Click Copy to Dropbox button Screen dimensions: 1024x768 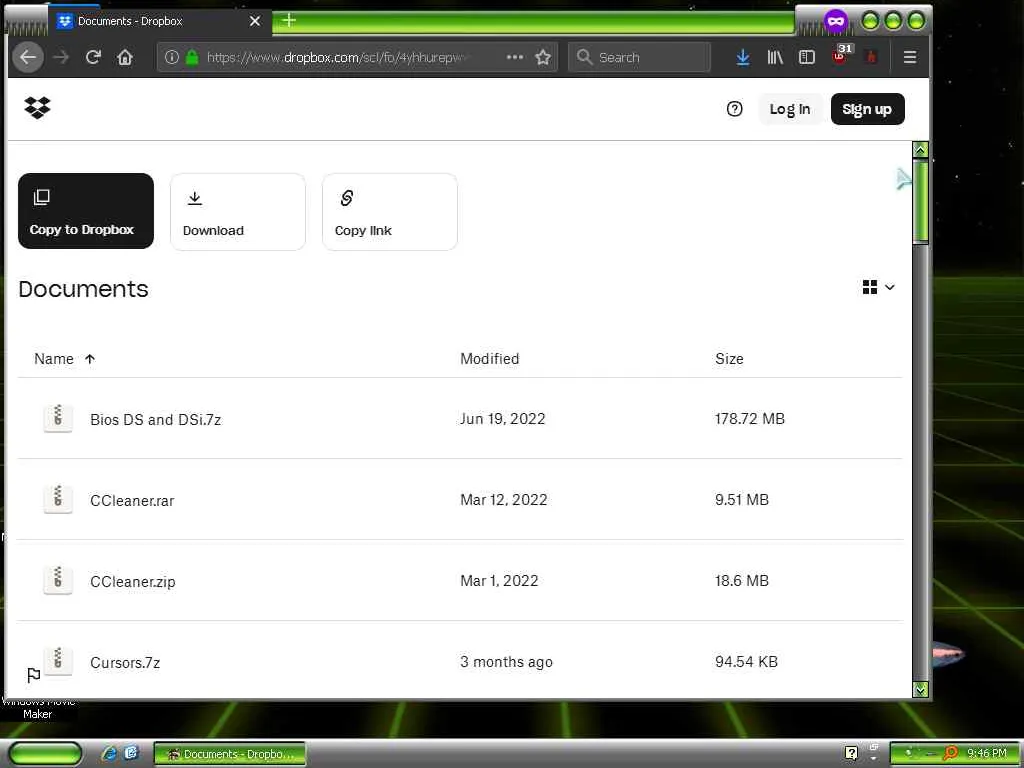(x=86, y=211)
